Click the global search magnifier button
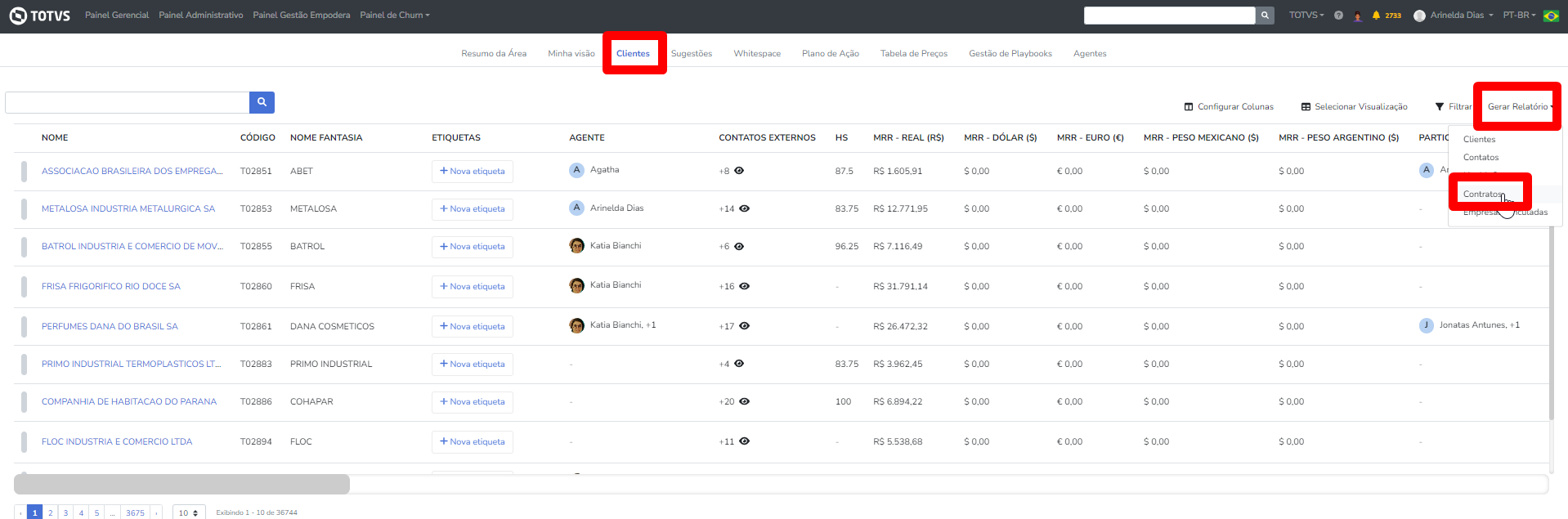 [x=1265, y=16]
